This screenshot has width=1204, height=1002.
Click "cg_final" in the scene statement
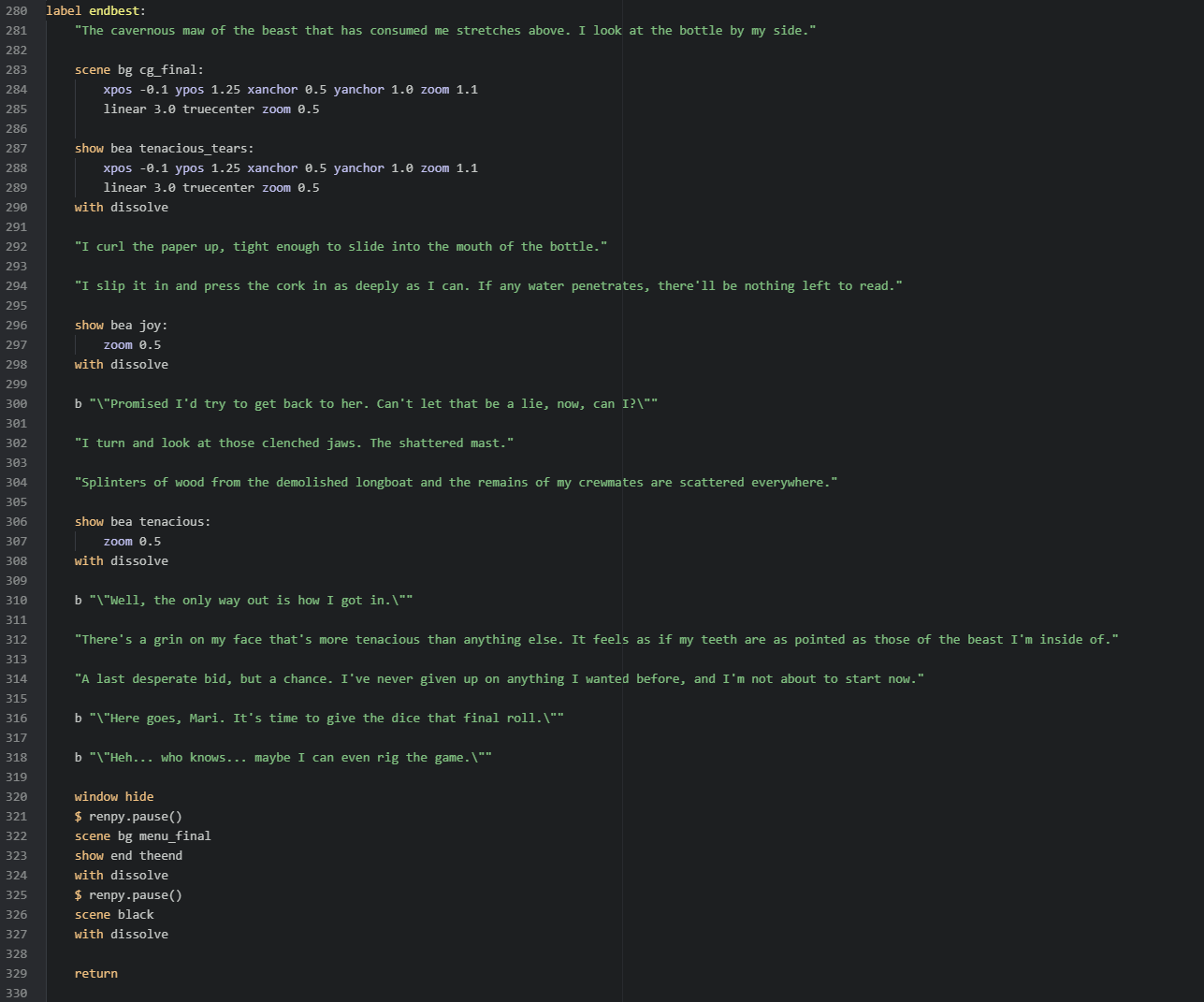pyautogui.click(x=171, y=69)
